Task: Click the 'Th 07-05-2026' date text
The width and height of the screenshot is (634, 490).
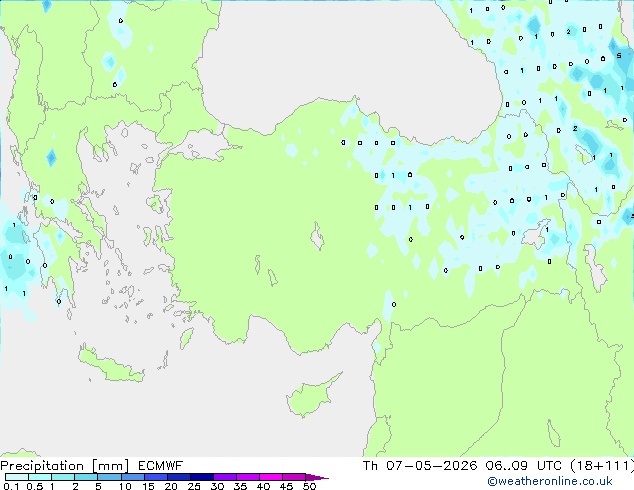Action: click(420, 466)
